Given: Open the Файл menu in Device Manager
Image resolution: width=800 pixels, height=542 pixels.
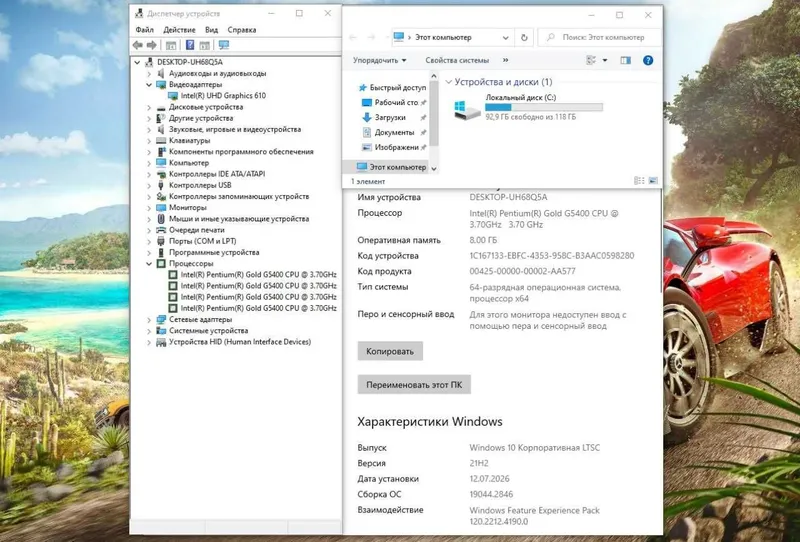Looking at the screenshot, I should click(144, 30).
